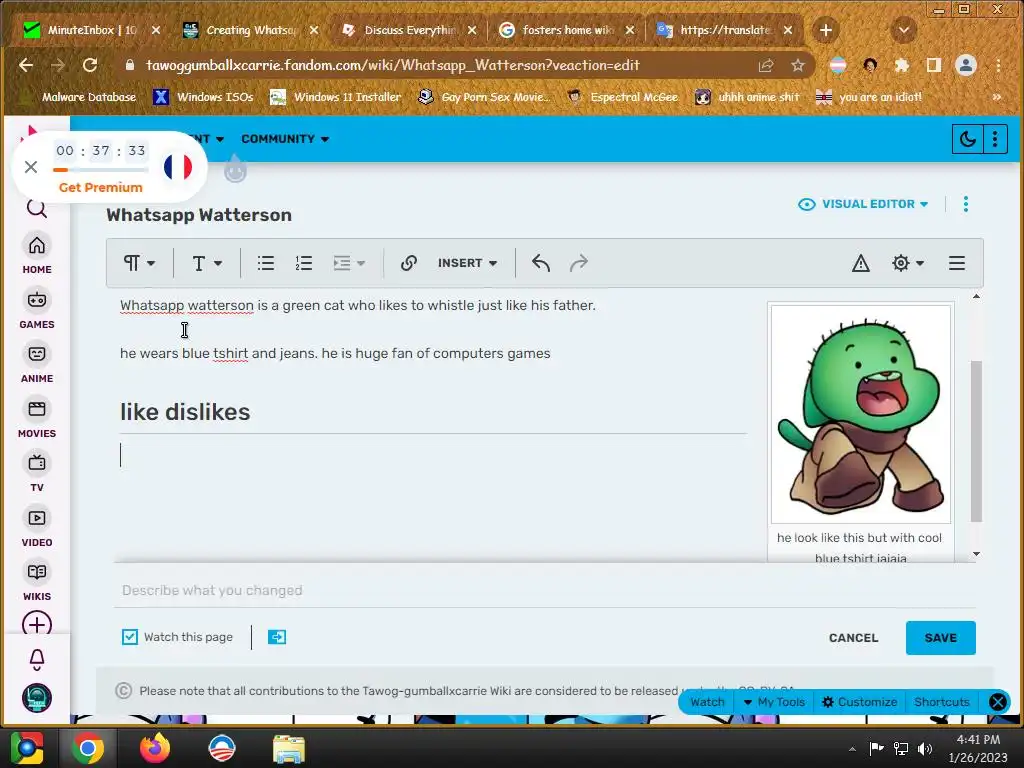Expand the COMMUNITY menu
This screenshot has width=1024, height=768.
[285, 139]
